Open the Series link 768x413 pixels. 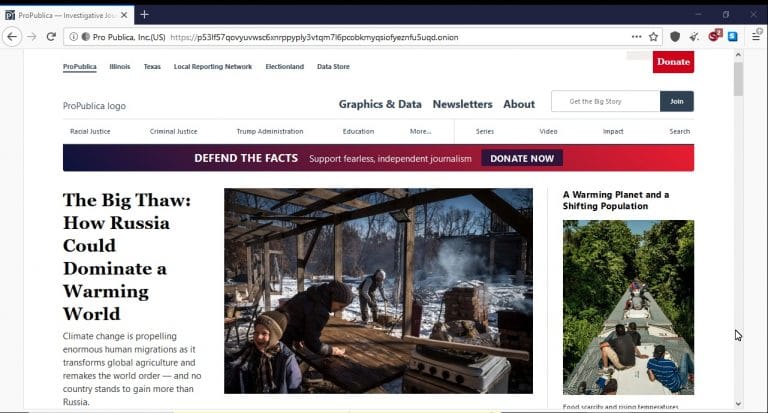click(x=484, y=131)
